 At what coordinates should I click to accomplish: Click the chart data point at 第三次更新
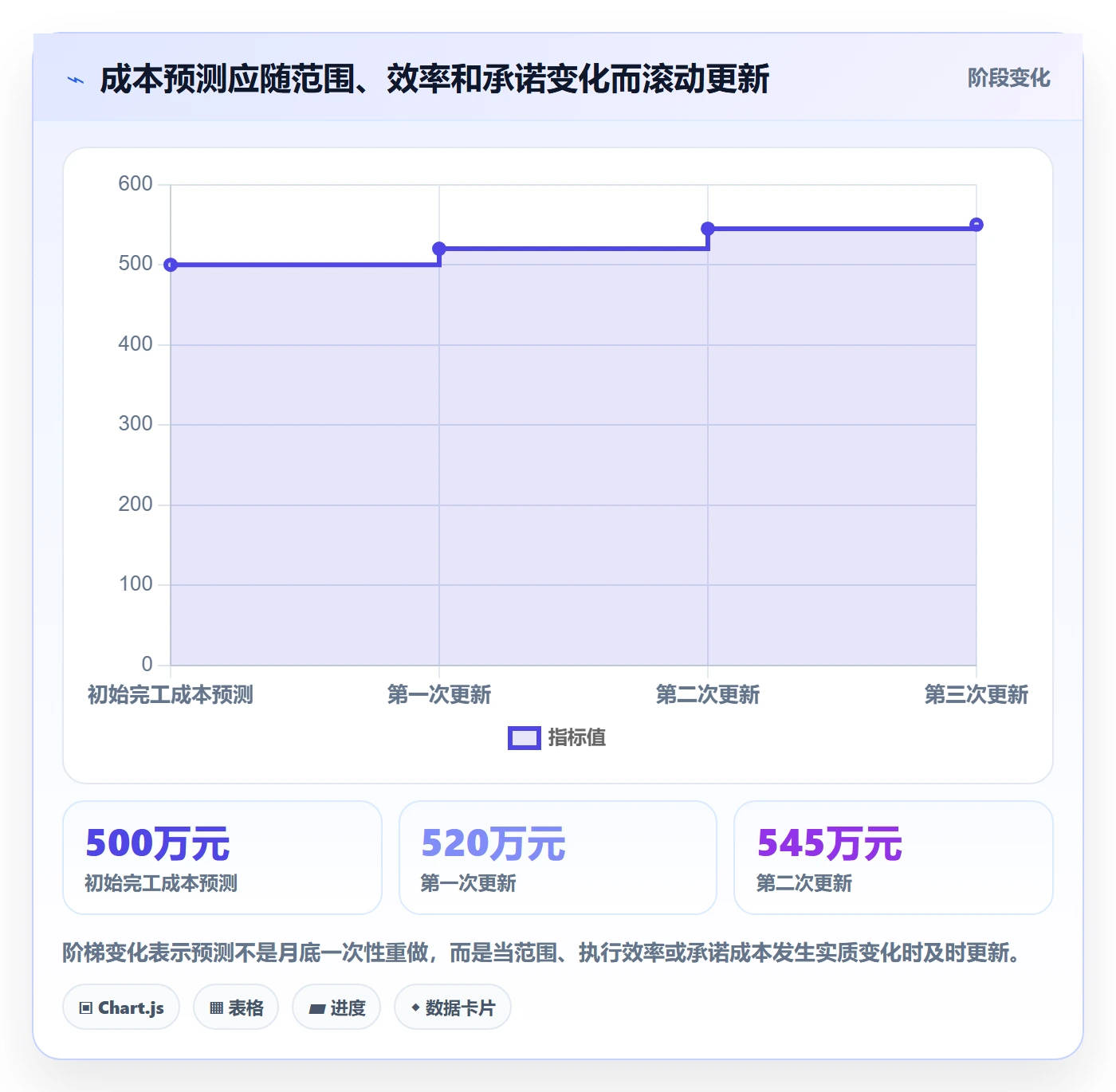point(976,225)
